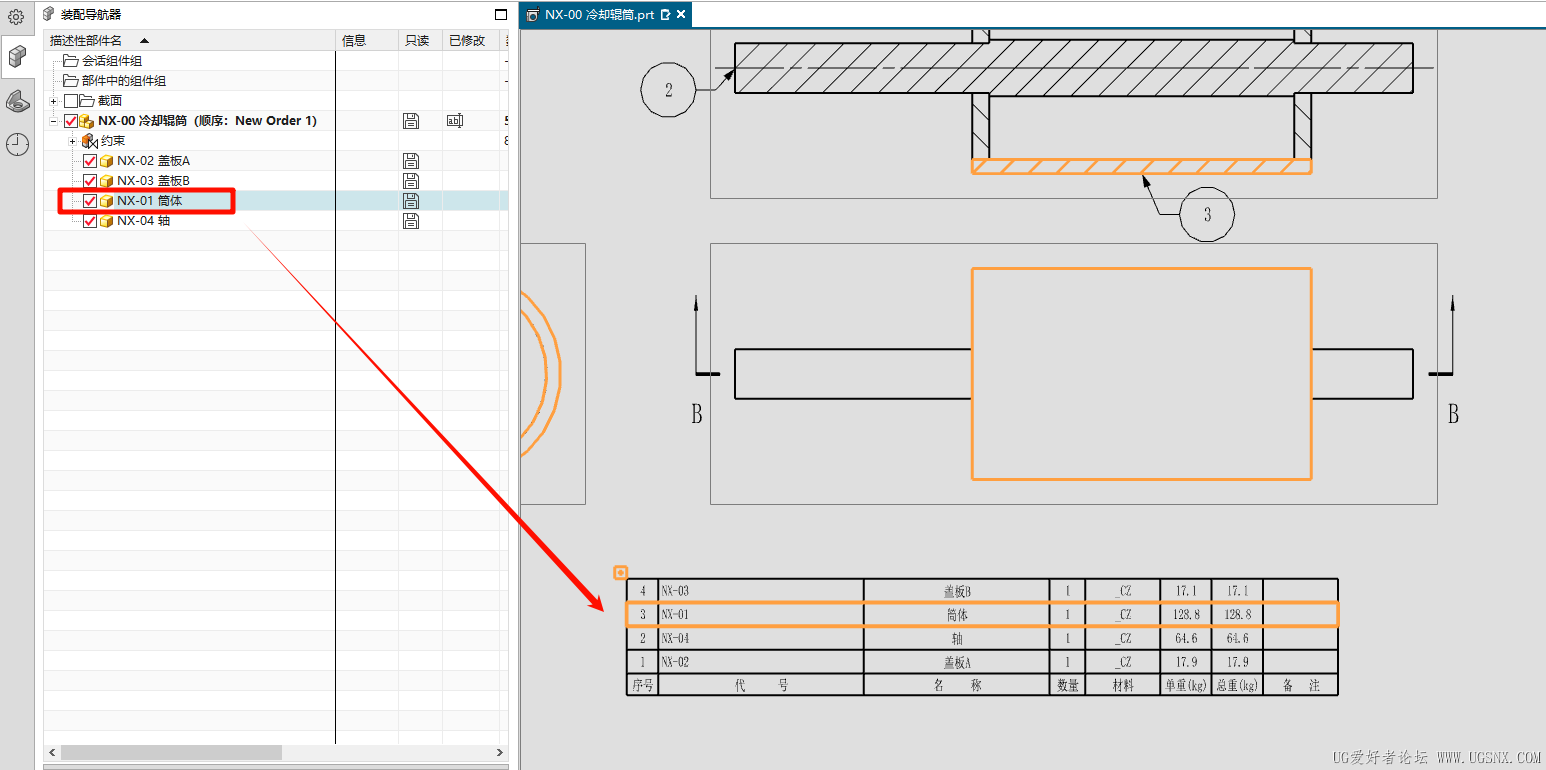Click the horizontal scrollbar thumb in the navigator
The width and height of the screenshot is (1546, 770).
tap(171, 752)
